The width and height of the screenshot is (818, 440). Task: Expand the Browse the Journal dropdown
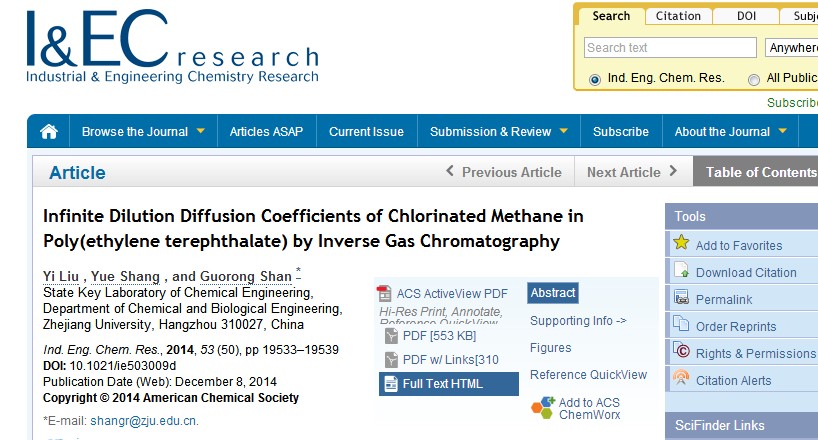coord(143,132)
